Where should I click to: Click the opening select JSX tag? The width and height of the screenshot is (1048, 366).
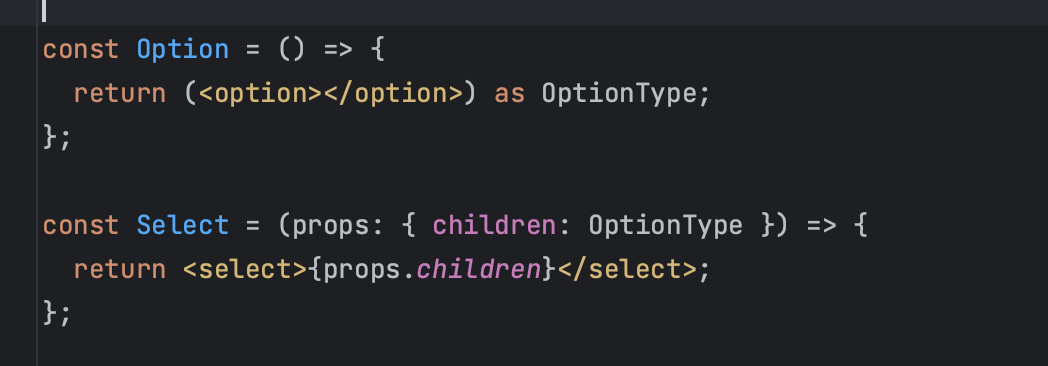(x=245, y=270)
